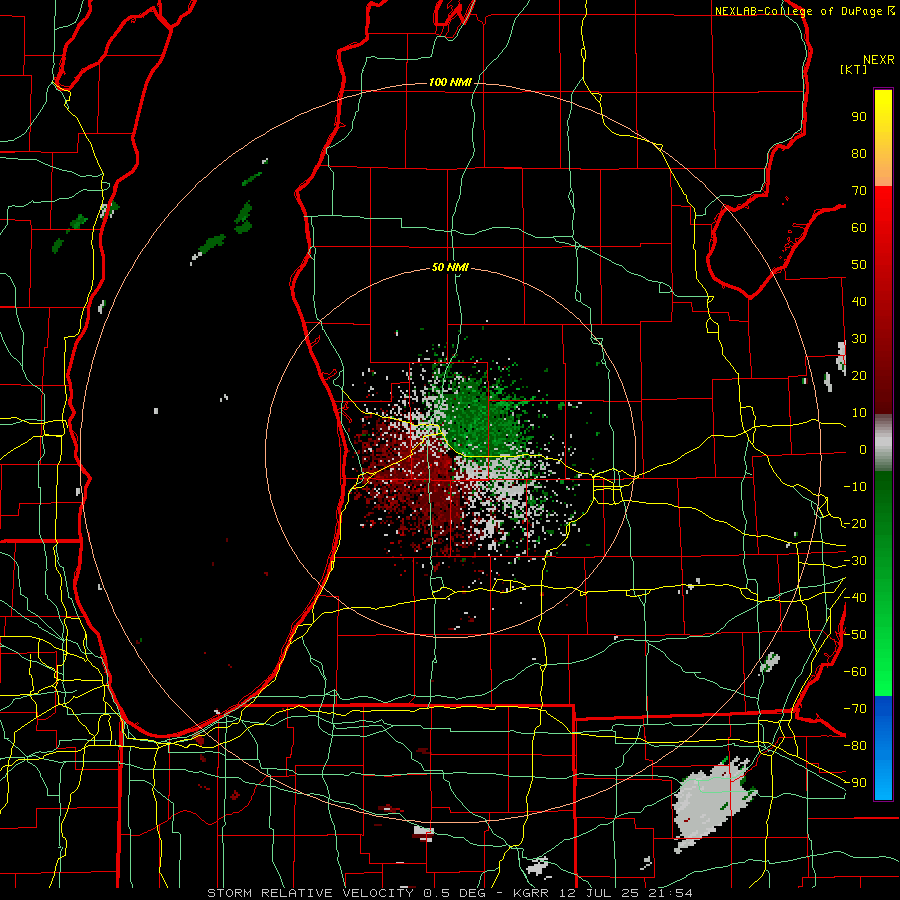Click the 70 value on velocity scale
The width and height of the screenshot is (900, 900).
coord(859,191)
